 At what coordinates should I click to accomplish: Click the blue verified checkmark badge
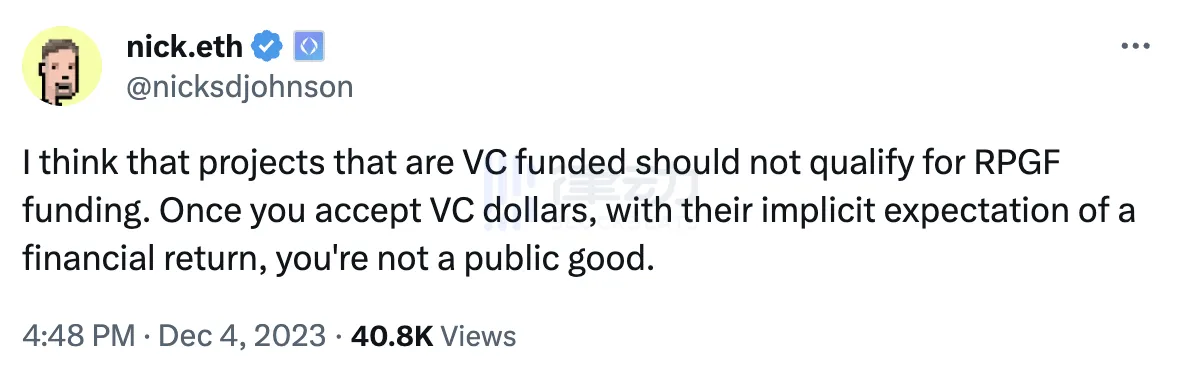tap(267, 48)
